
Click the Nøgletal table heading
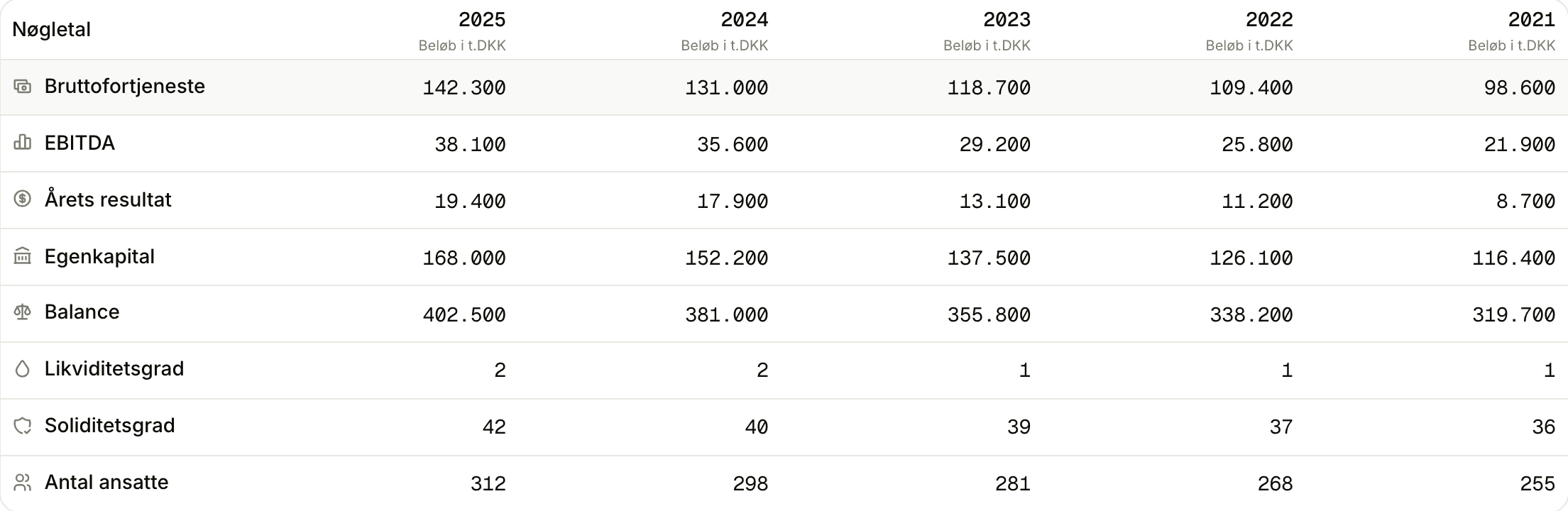click(x=52, y=30)
